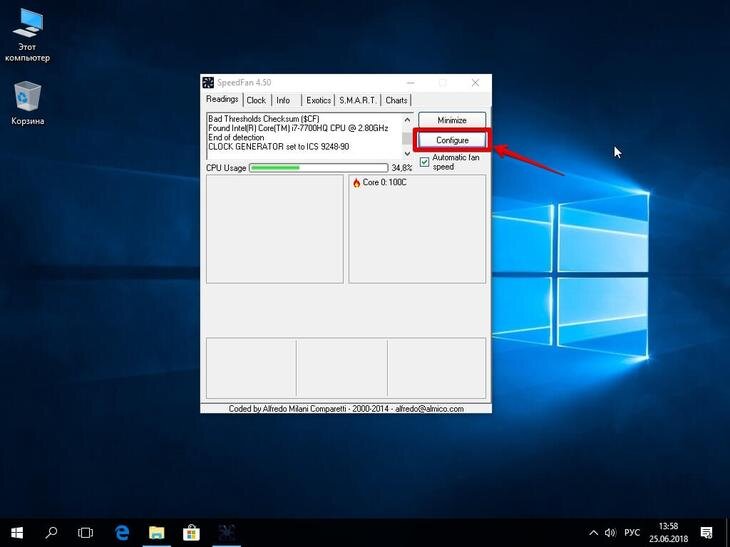Click the flame icon next to Core 0

(357, 182)
